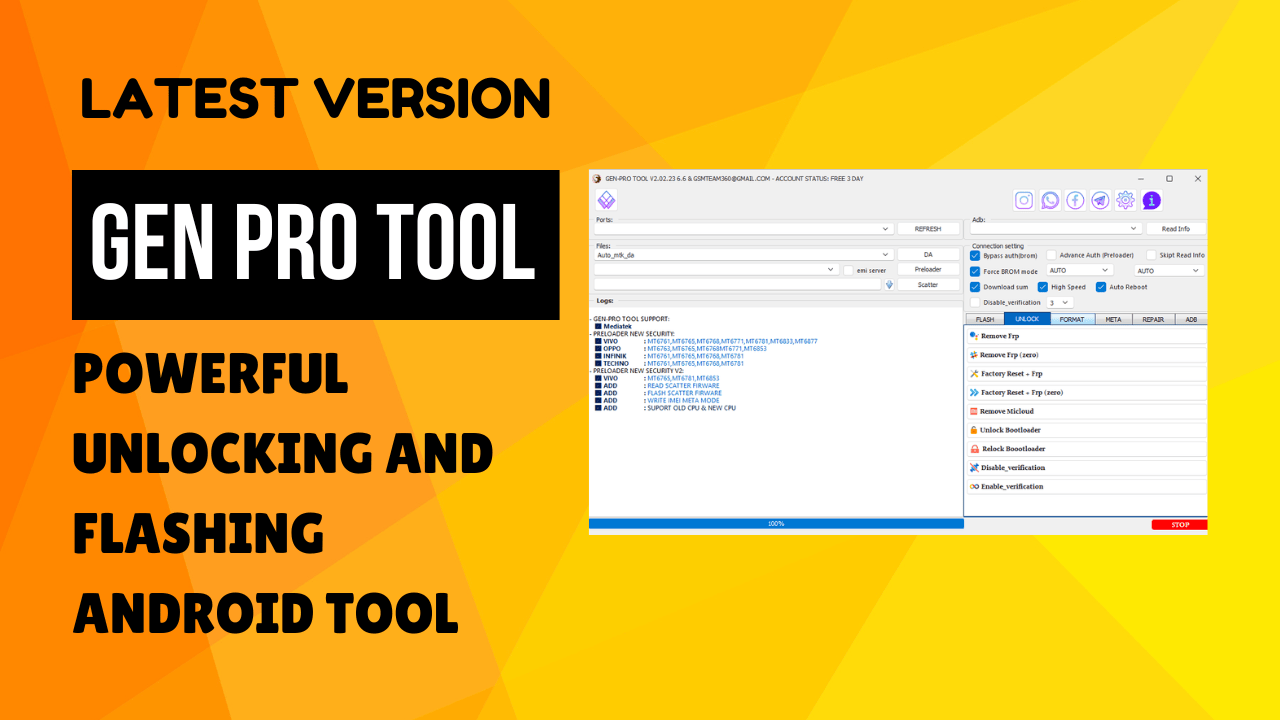Viewport: 1280px width, 720px height.
Task: Open the FORMAT tab
Action: point(1072,319)
